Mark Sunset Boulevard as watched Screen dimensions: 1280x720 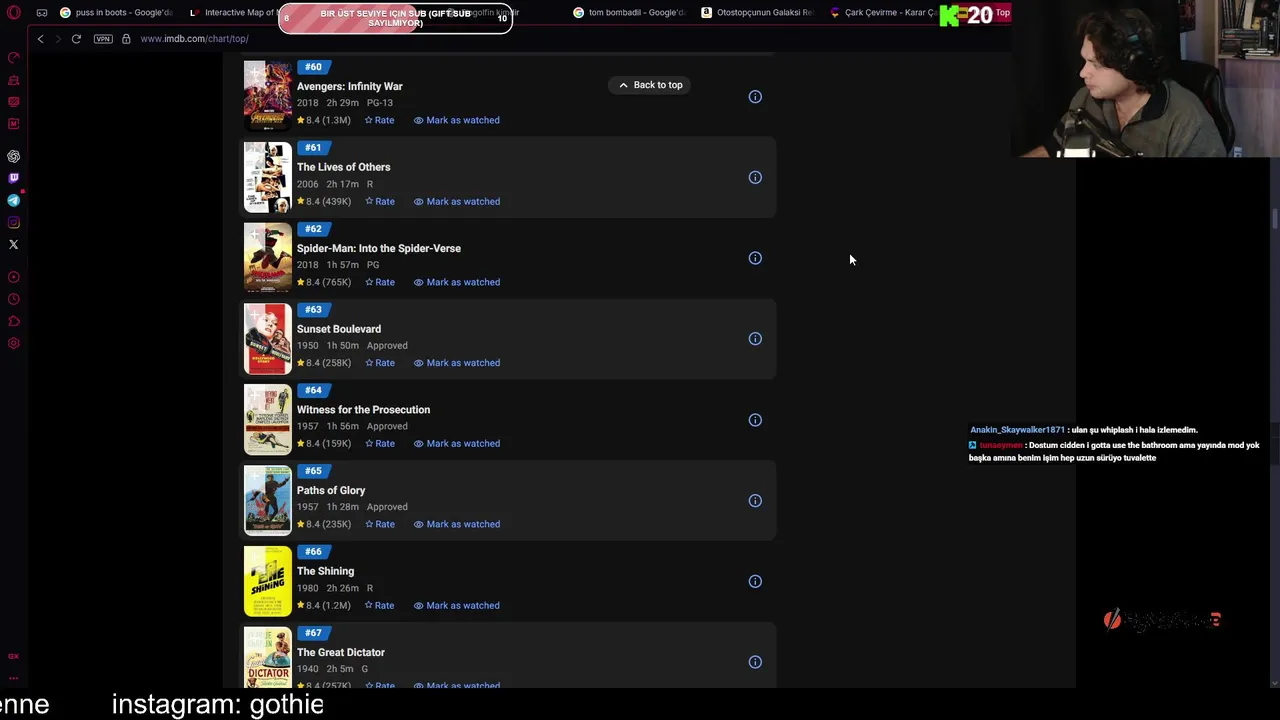coord(457,363)
